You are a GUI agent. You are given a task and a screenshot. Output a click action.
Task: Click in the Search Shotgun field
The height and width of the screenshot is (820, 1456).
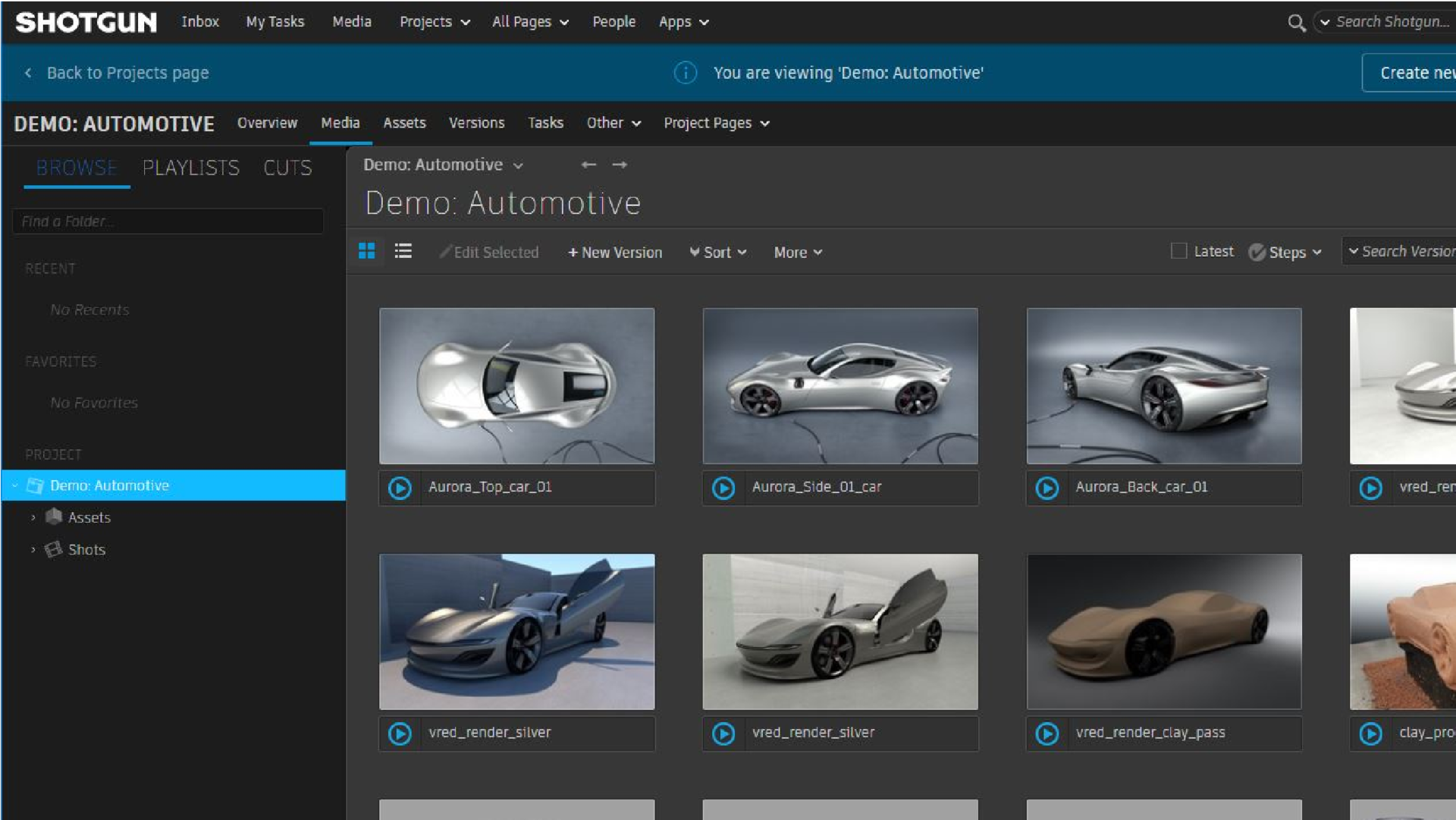[1394, 22]
